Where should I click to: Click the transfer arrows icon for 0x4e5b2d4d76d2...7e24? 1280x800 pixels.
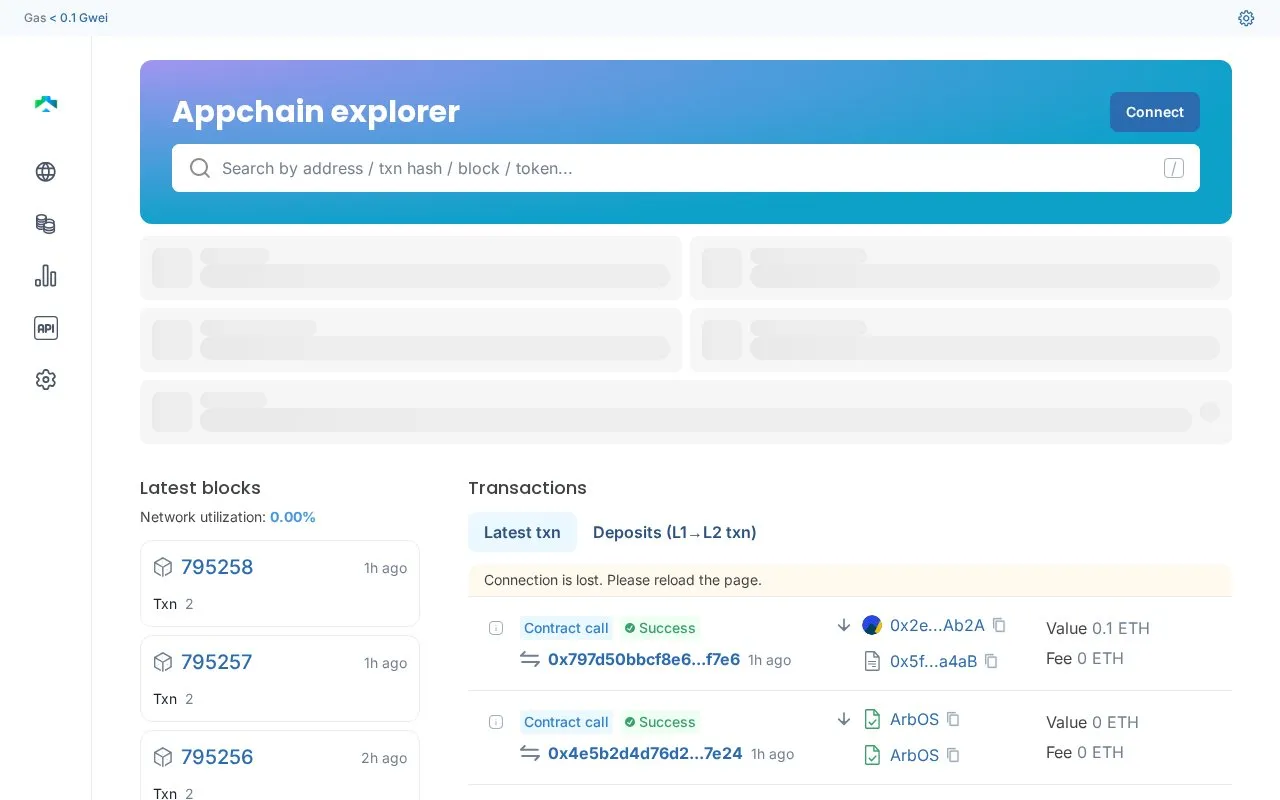coord(530,753)
